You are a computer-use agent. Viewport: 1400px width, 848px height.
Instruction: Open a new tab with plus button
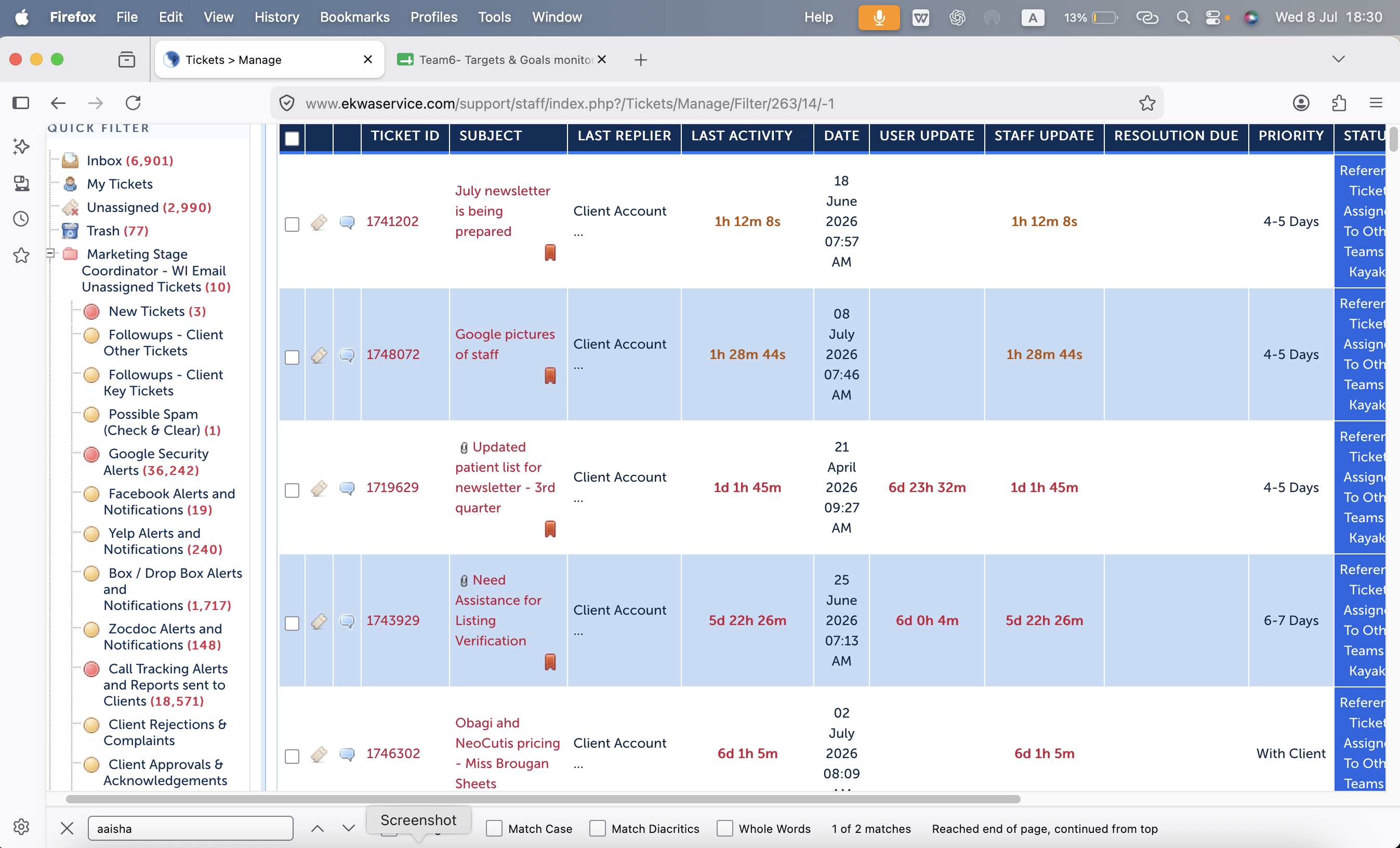point(640,60)
